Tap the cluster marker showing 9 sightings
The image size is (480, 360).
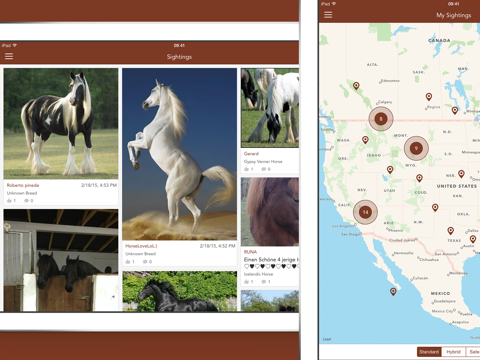(416, 148)
